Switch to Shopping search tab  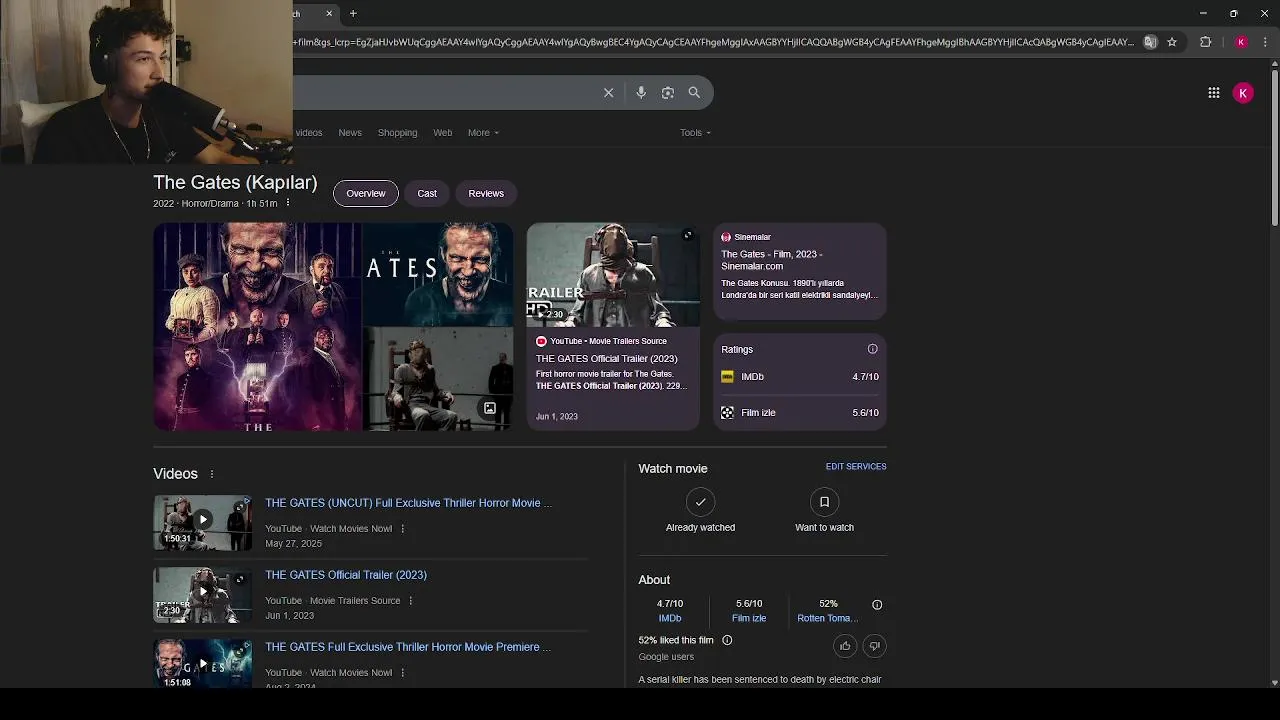[397, 133]
